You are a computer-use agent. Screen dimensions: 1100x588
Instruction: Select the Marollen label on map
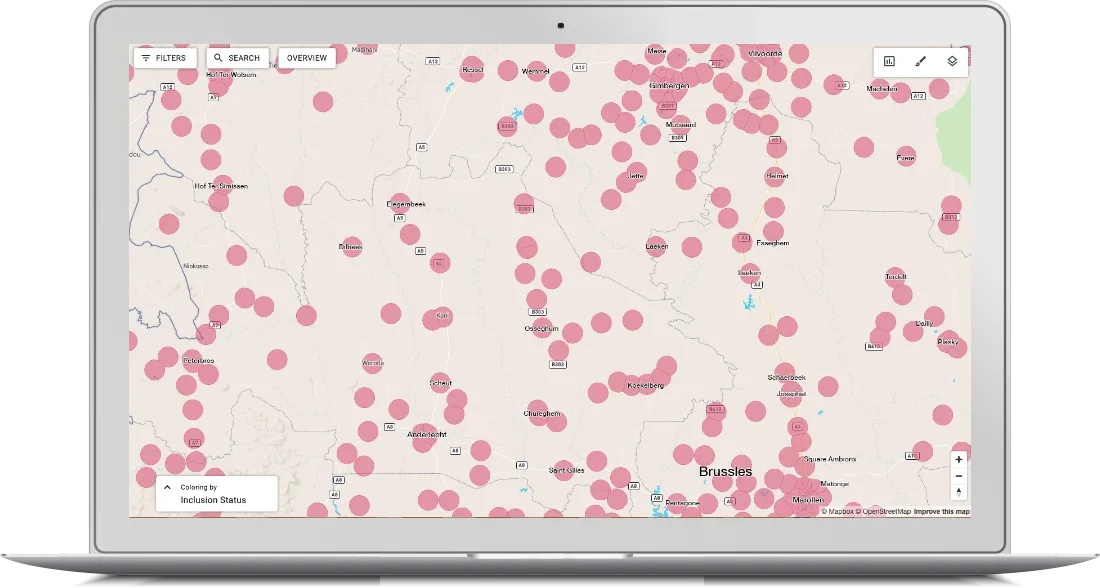tap(808, 500)
